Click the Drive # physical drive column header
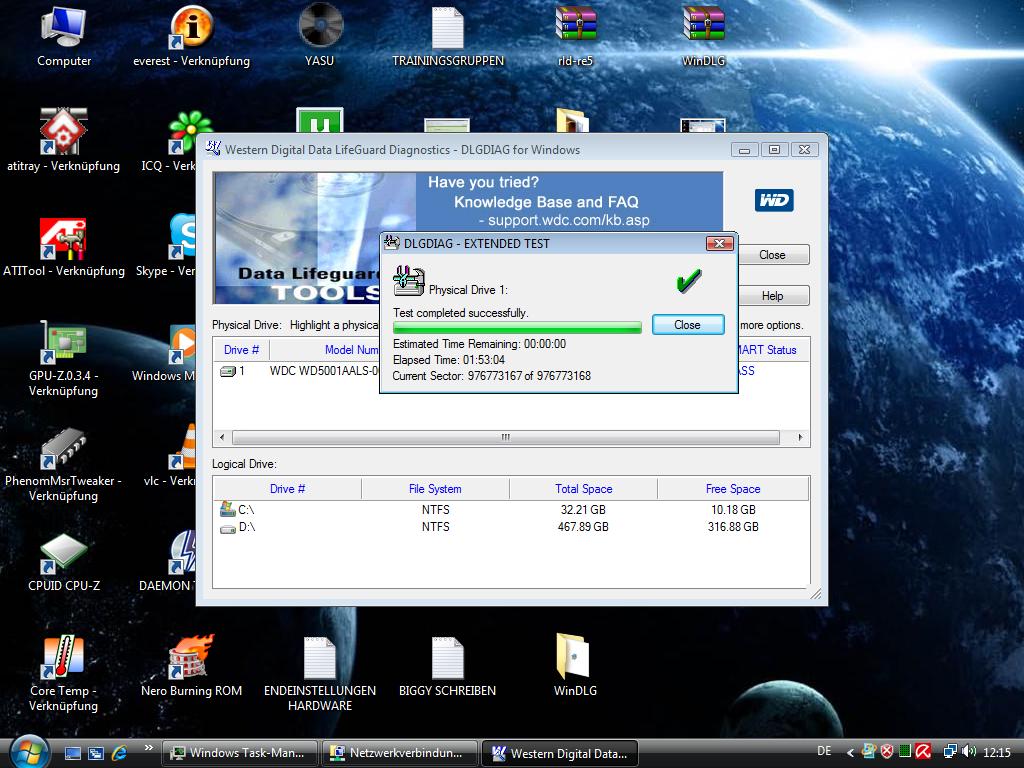Image resolution: width=1024 pixels, height=768 pixels. [x=241, y=349]
